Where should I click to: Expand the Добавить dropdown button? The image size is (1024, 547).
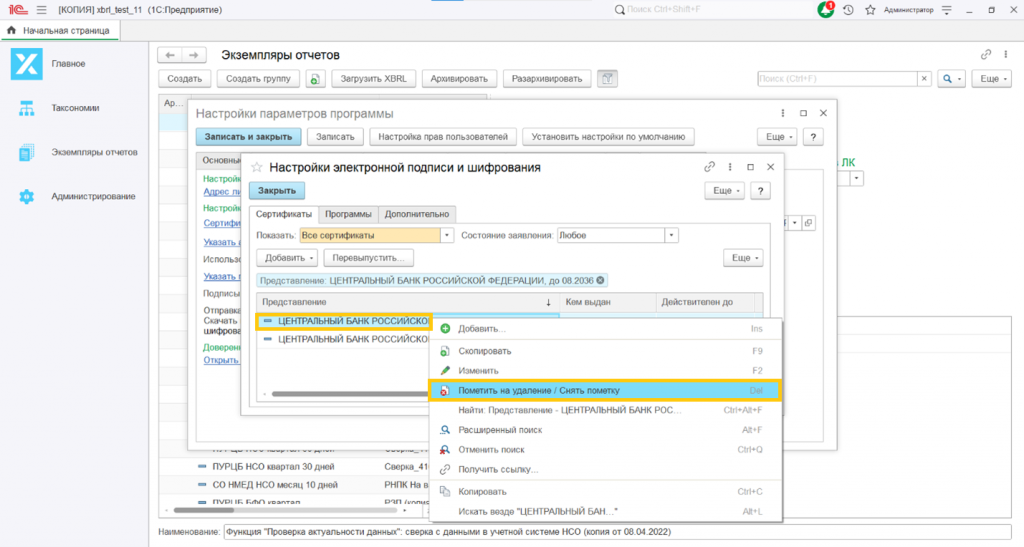287,258
